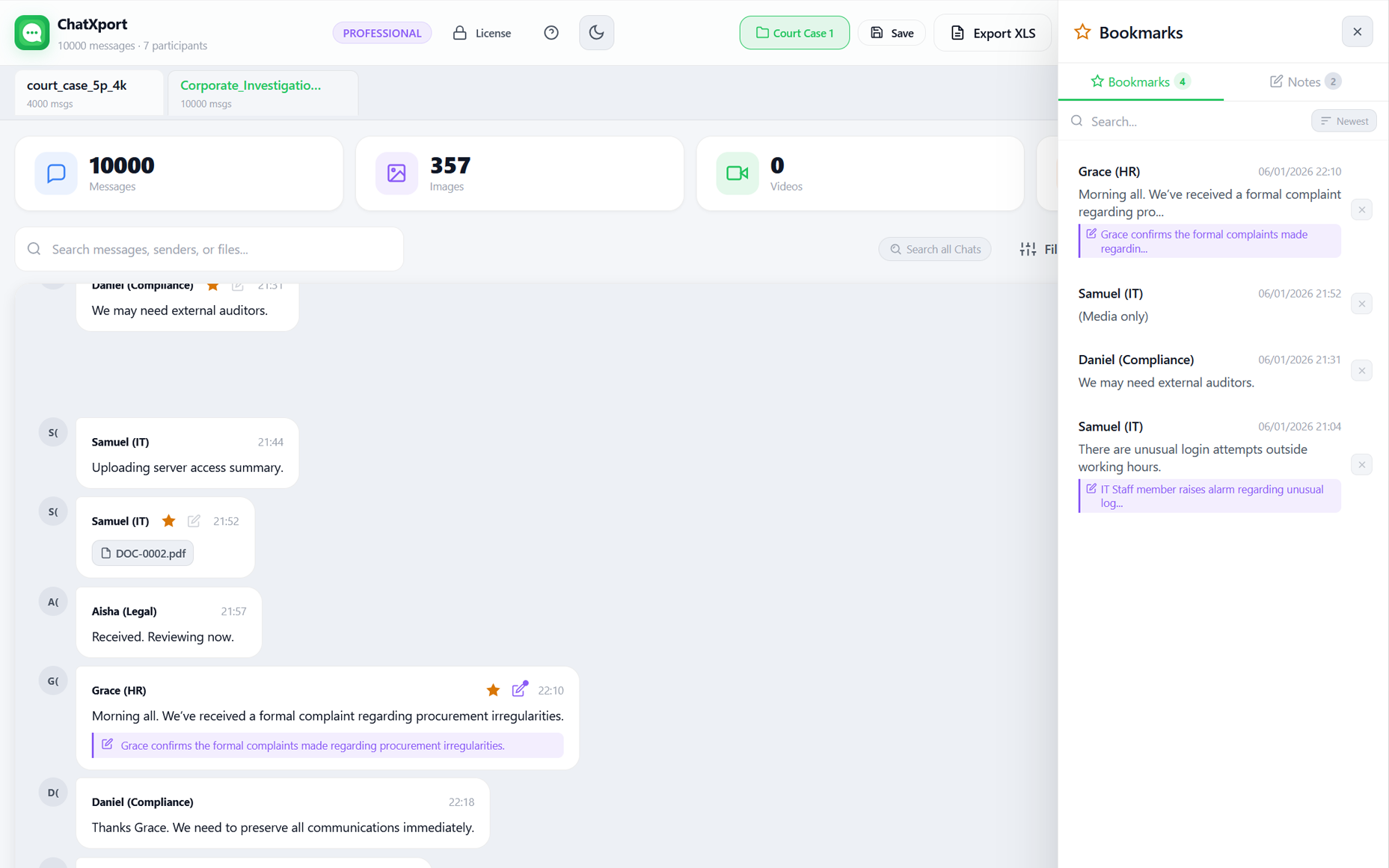Edit note on Grace (HR) message

click(520, 689)
